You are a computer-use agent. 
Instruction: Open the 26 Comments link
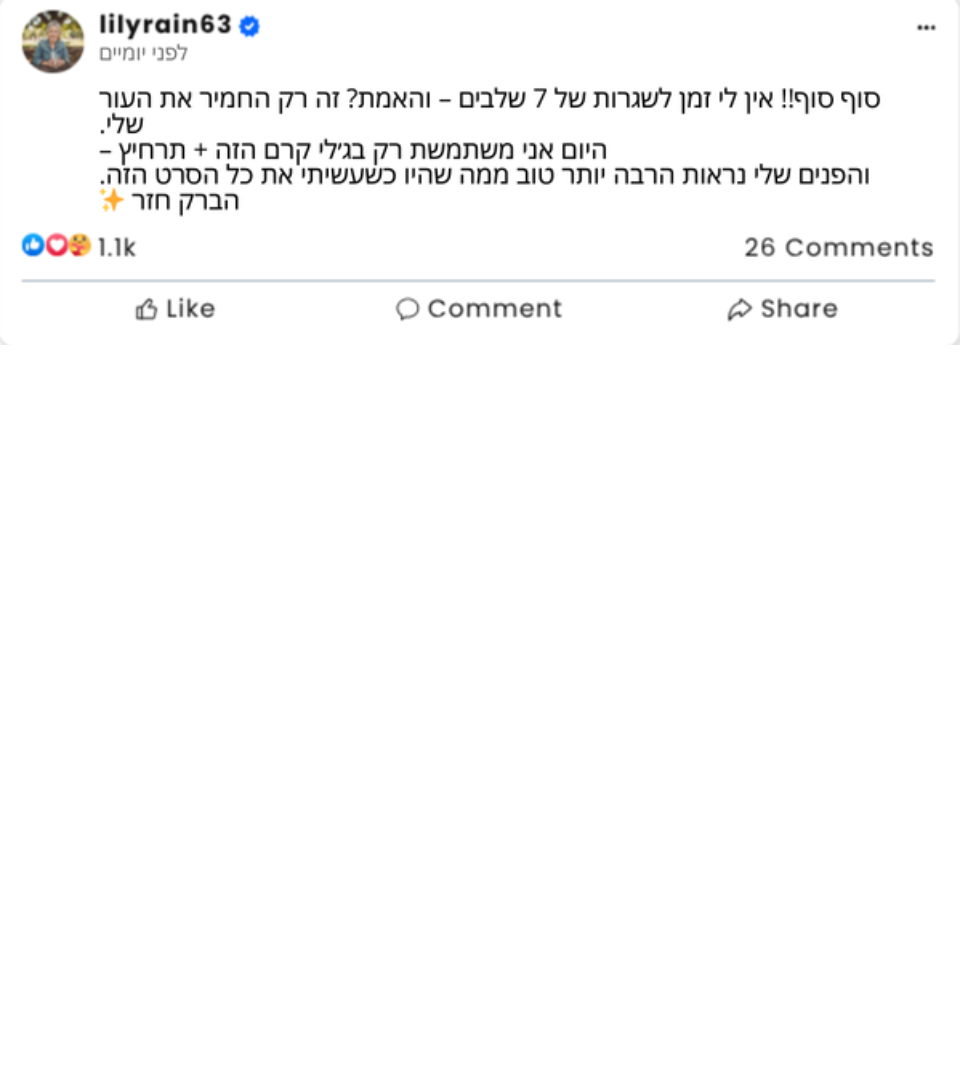(838, 247)
